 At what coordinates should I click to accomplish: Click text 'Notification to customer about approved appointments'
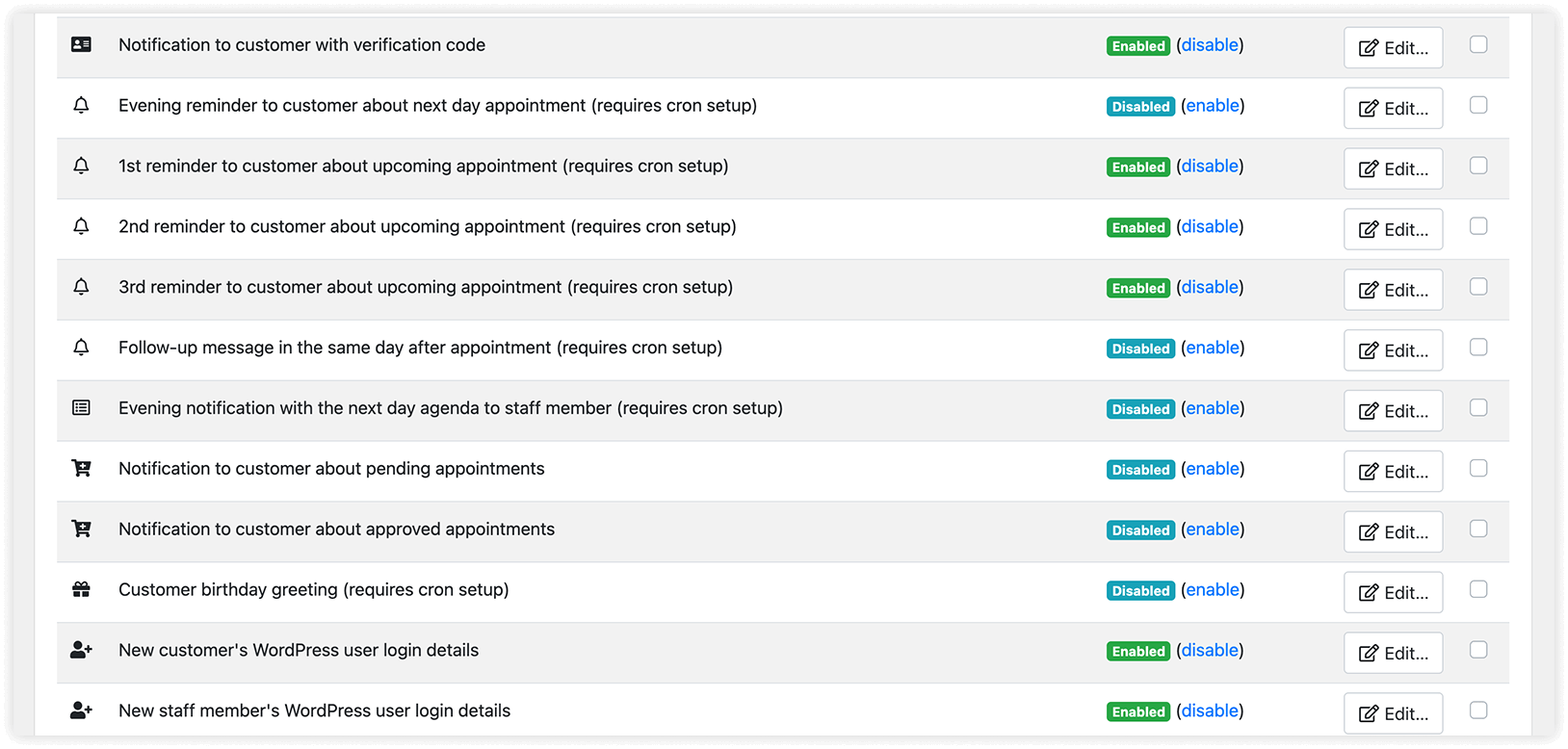[x=336, y=529]
